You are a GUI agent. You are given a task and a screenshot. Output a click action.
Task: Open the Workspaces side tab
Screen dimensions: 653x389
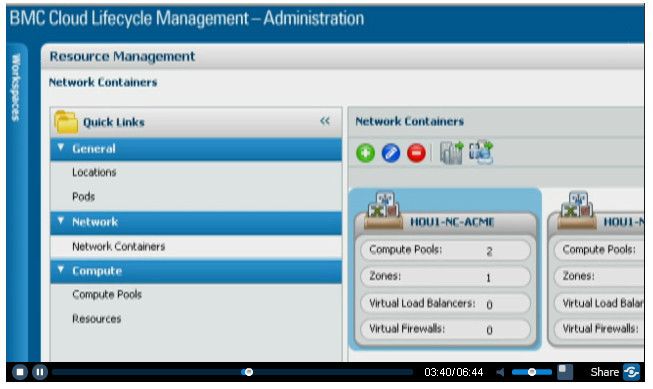click(x=16, y=87)
